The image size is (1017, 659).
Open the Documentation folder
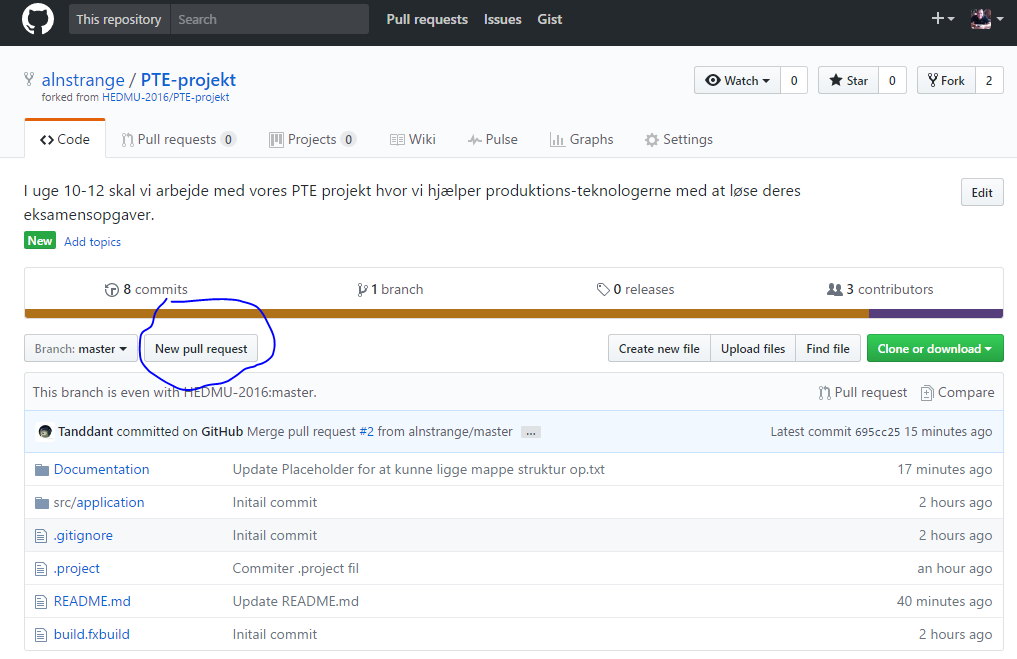click(101, 469)
